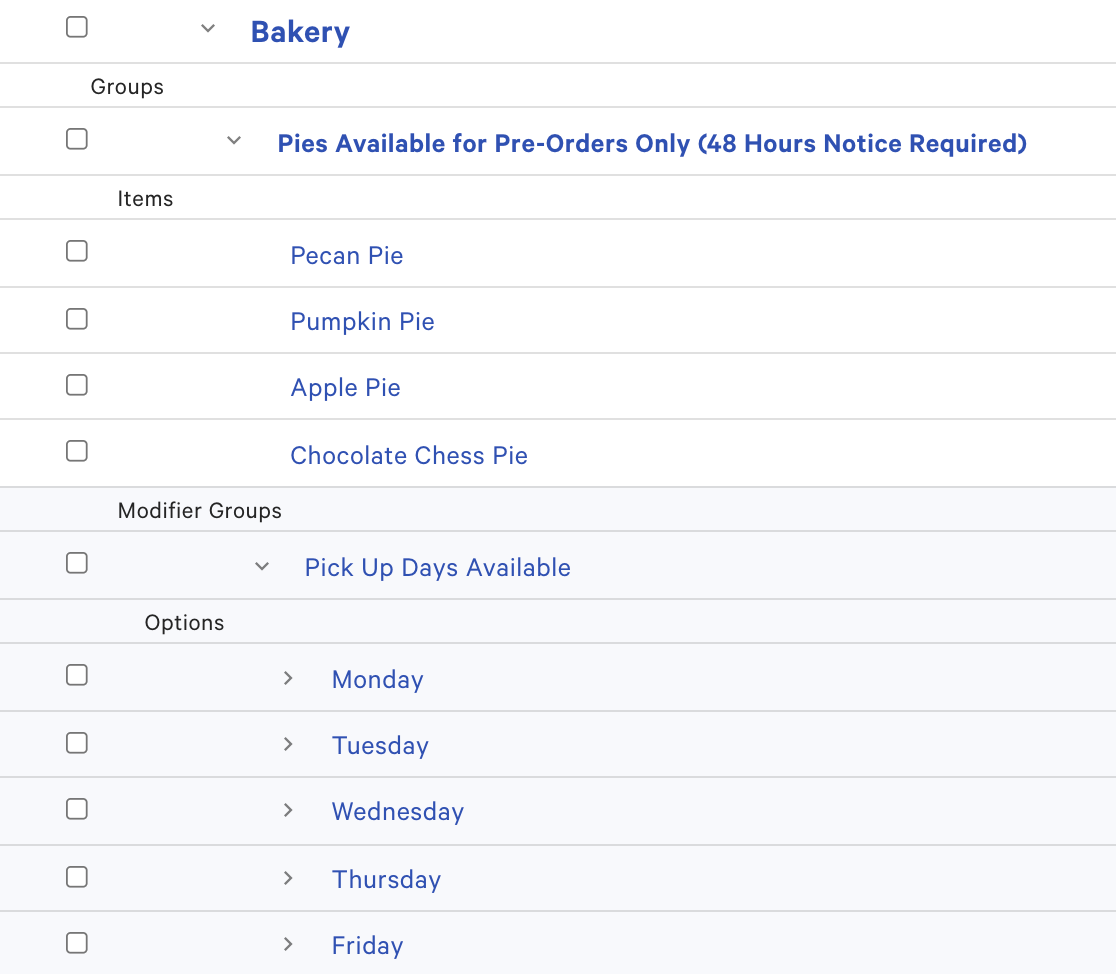Image resolution: width=1116 pixels, height=974 pixels.
Task: Open the Pies Available for Pre-Orders group
Action: [651, 143]
